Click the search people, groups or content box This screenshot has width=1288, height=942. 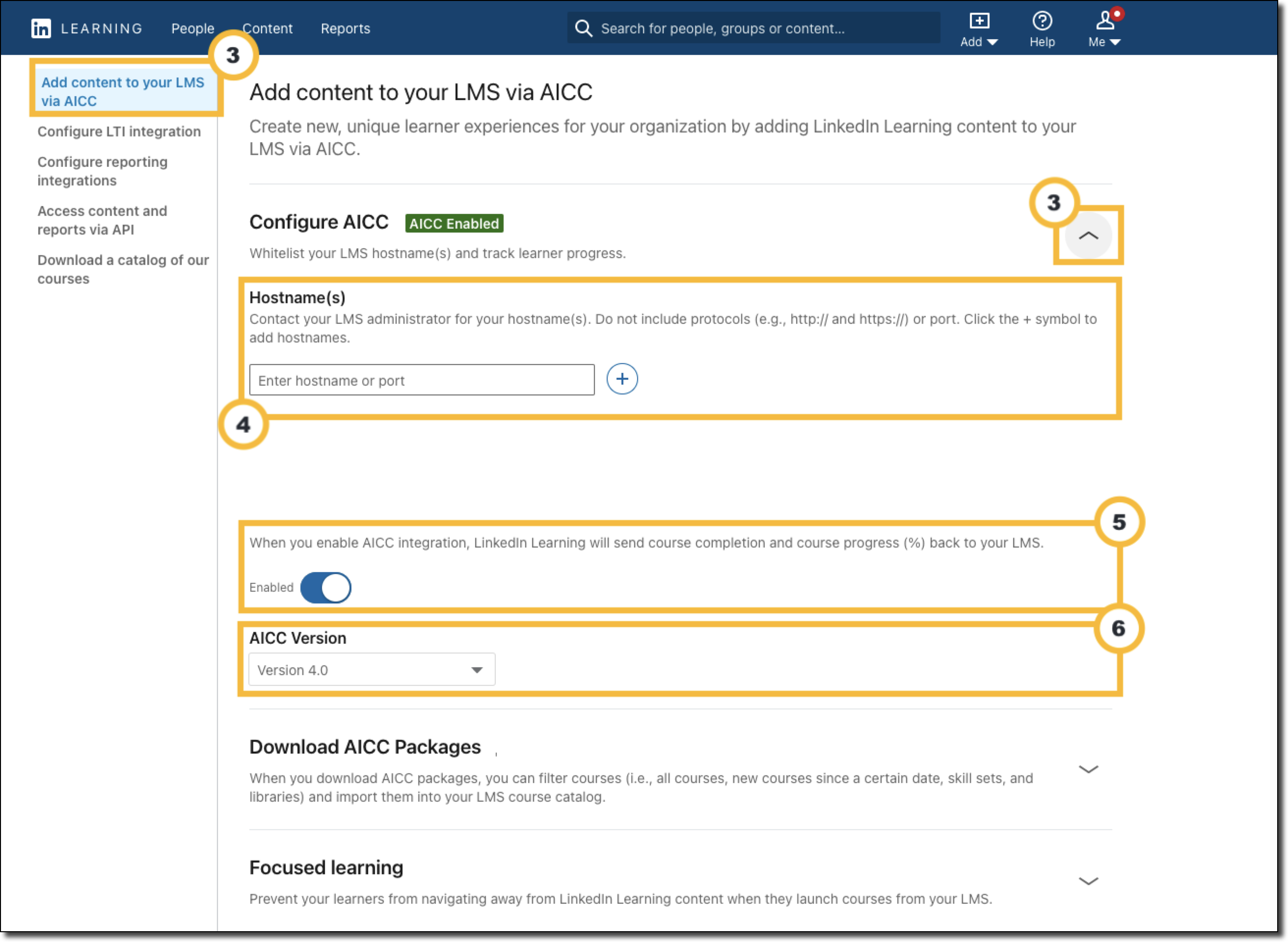(764, 28)
